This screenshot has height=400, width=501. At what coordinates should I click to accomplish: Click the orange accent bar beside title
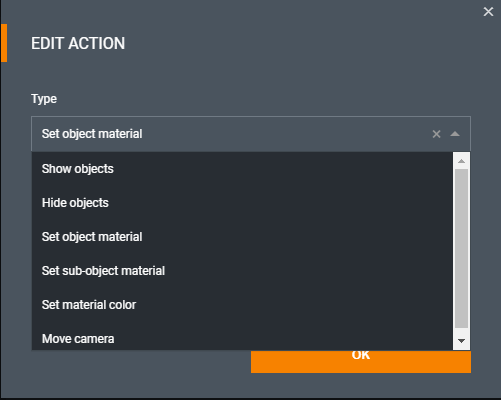point(4,43)
